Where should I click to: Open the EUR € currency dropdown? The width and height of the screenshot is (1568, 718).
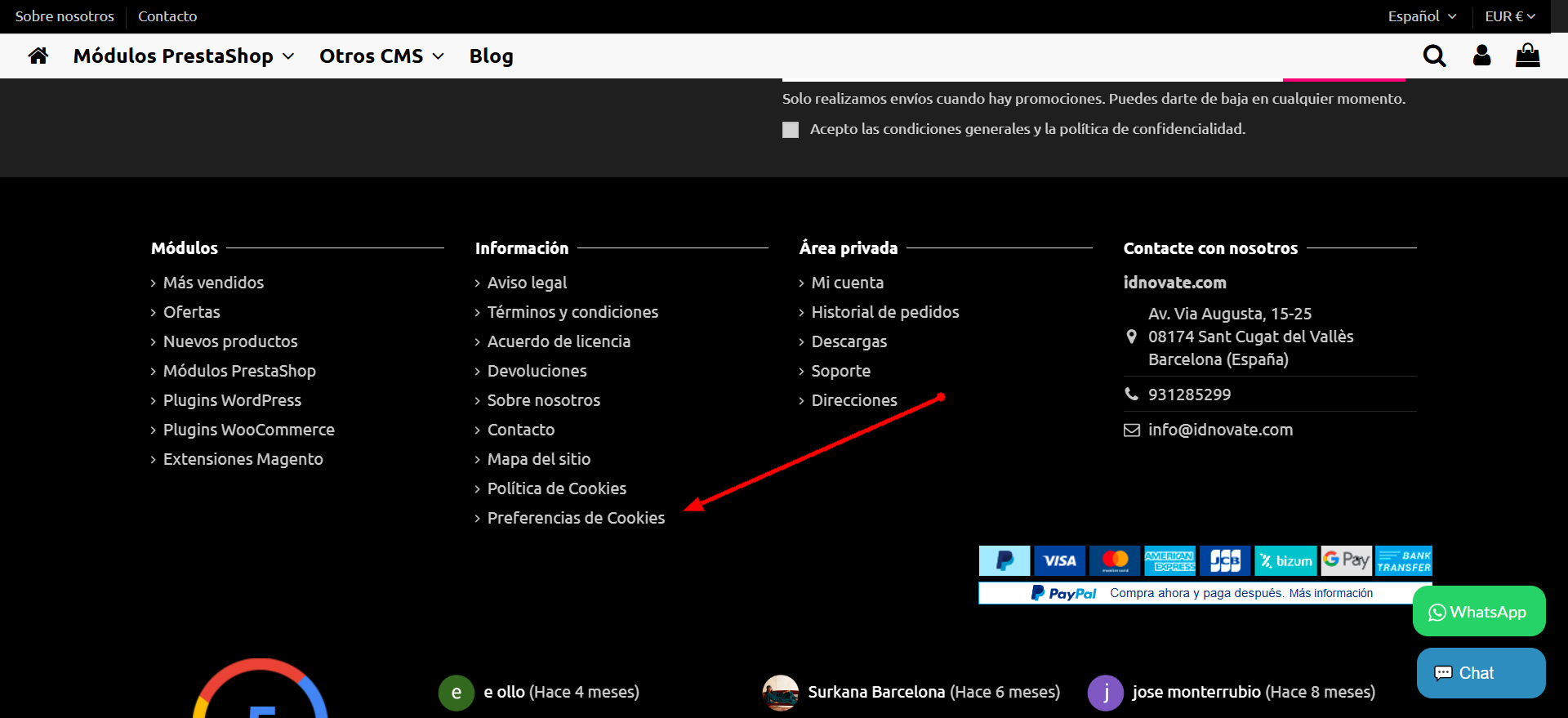click(1510, 16)
